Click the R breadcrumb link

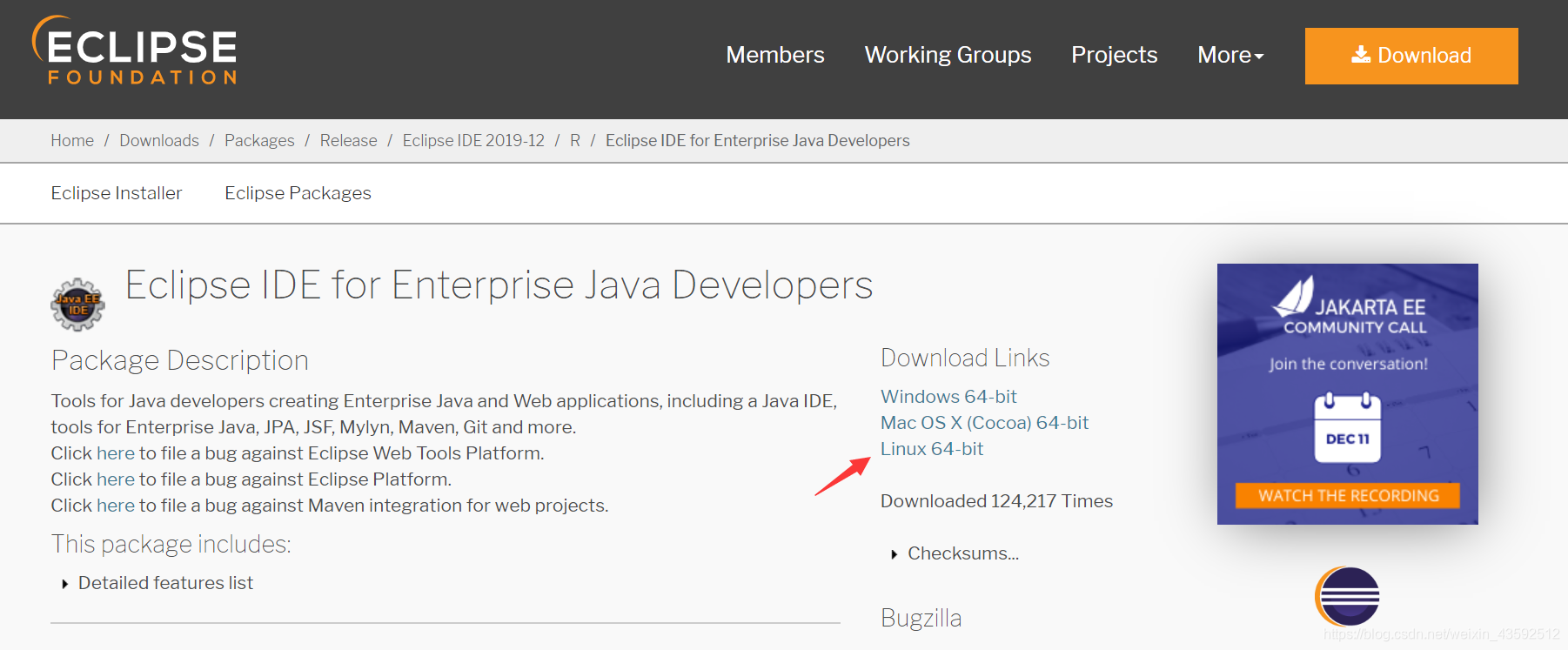[575, 141]
